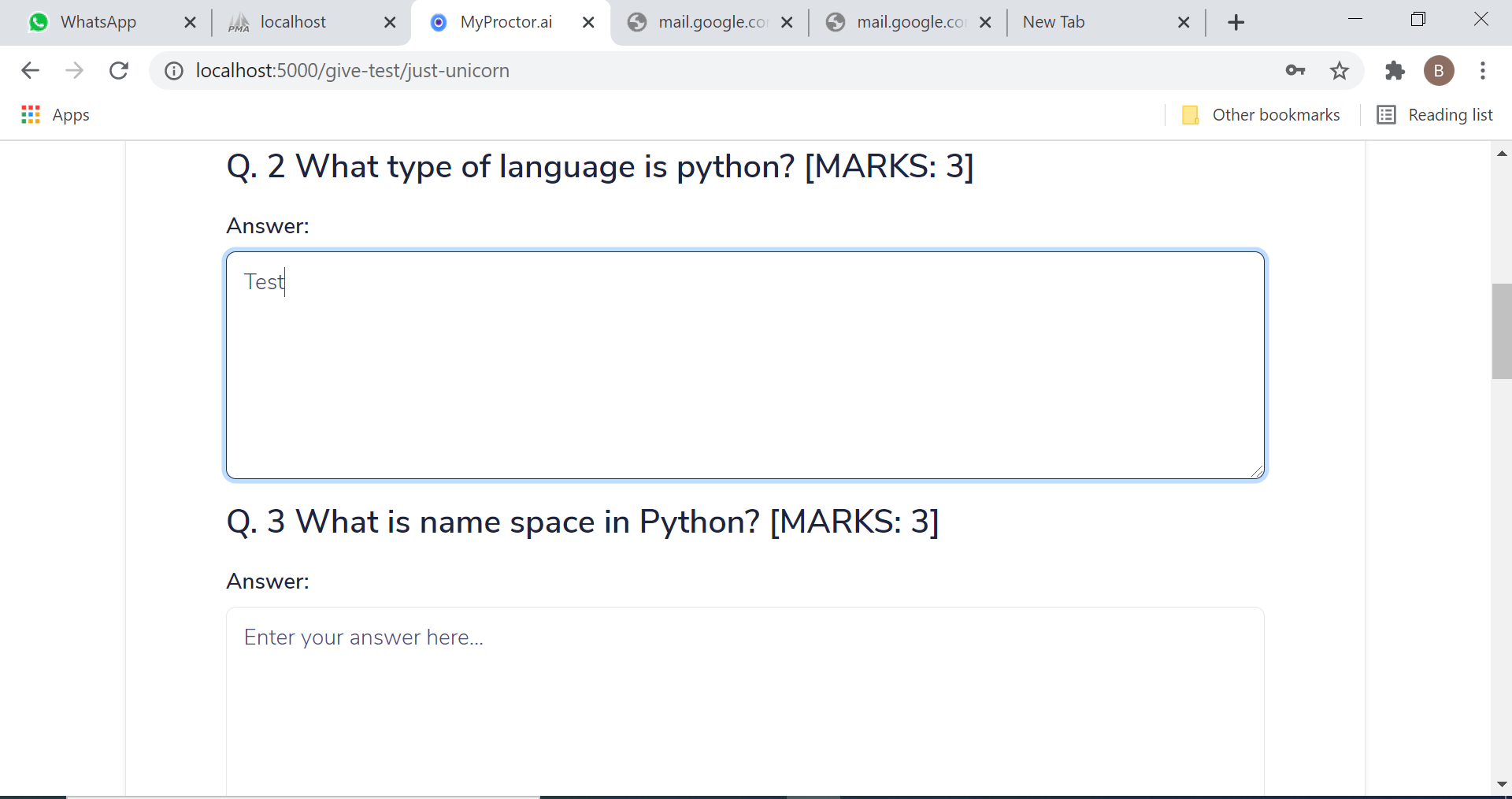Screen dimensions: 1512x799
Task: Open the Extensions puzzle icon
Action: [1395, 71]
